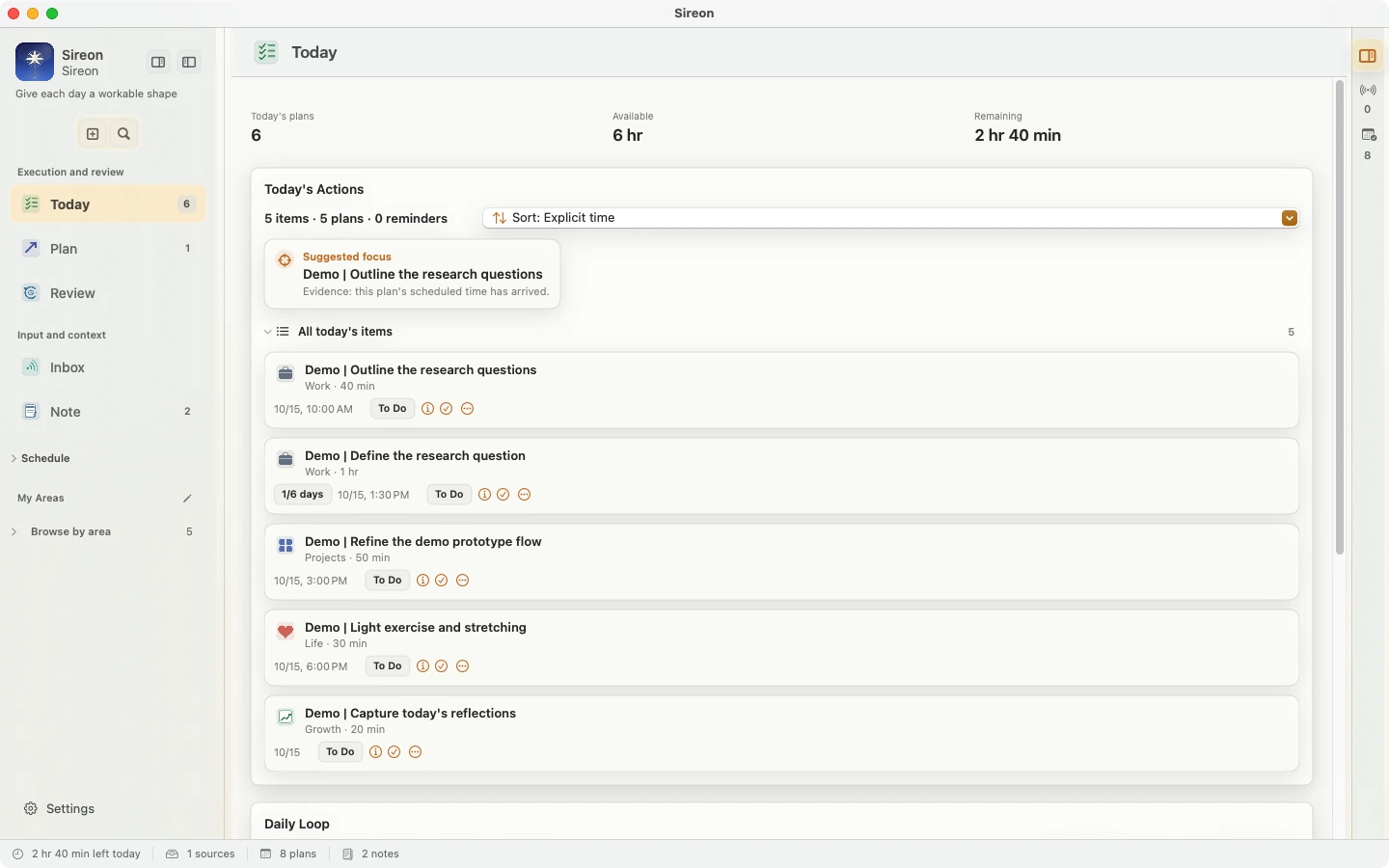Image resolution: width=1389 pixels, height=868 pixels.
Task: Click the Sireon star app logo
Action: [35, 62]
